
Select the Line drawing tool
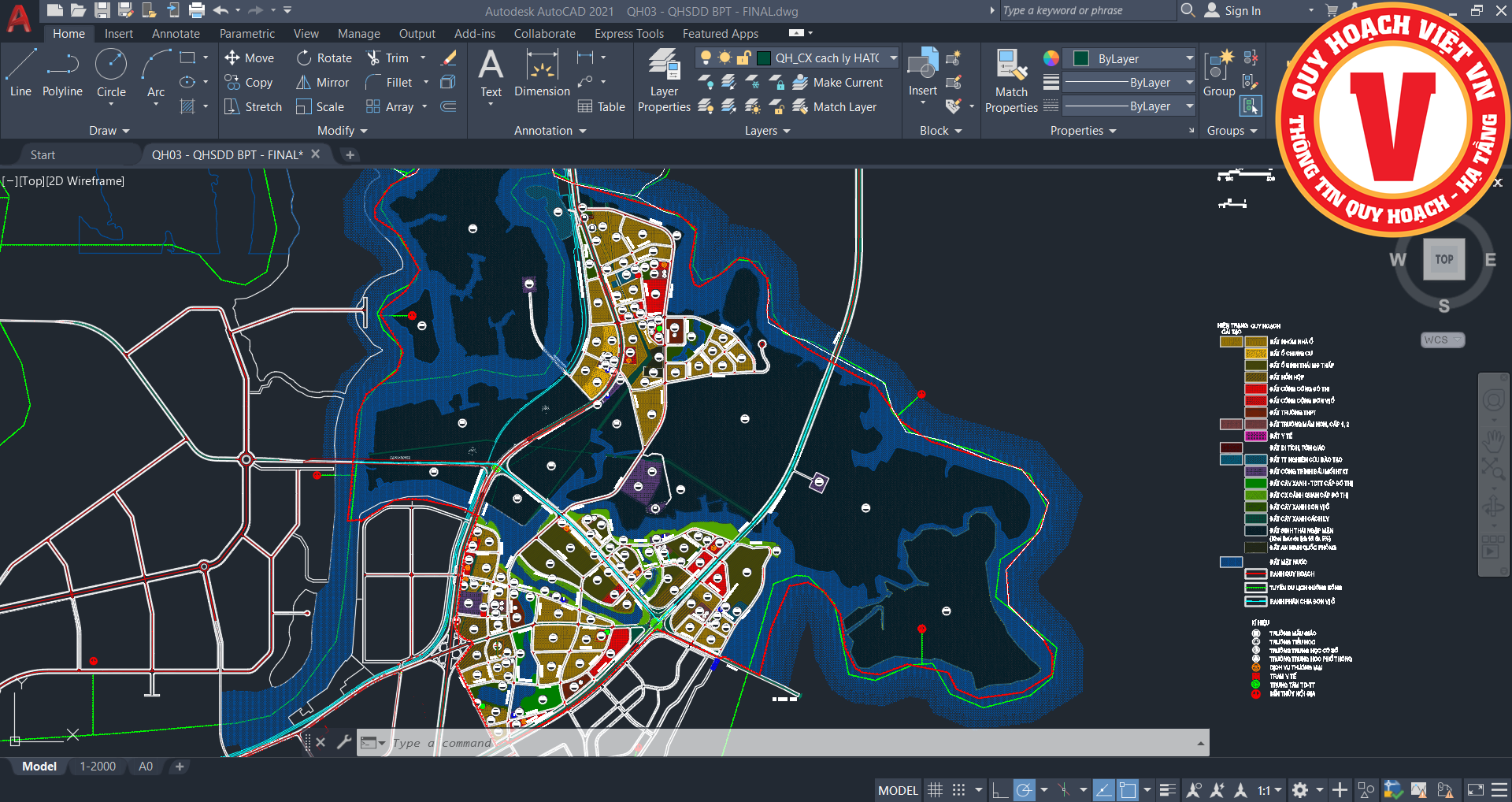[21, 72]
